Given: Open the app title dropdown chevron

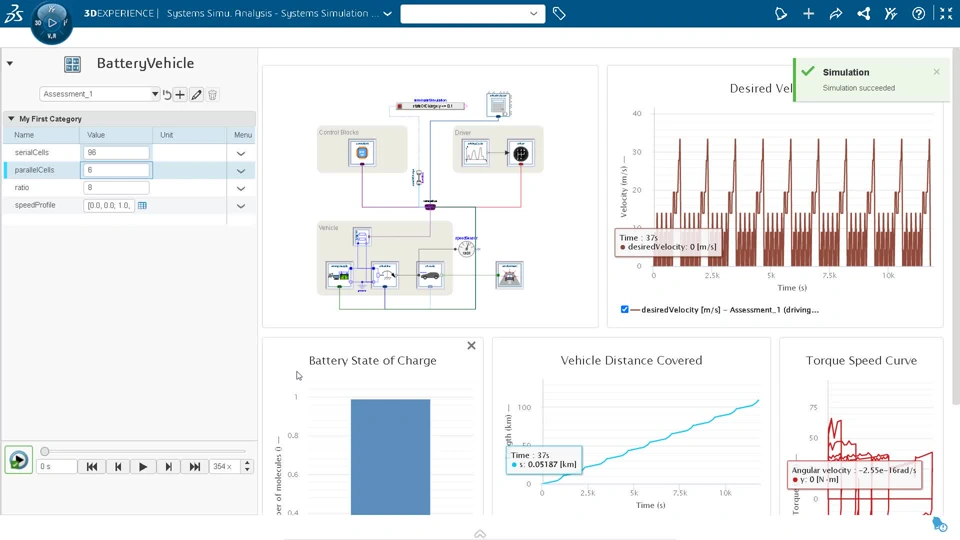Looking at the screenshot, I should click(388, 13).
